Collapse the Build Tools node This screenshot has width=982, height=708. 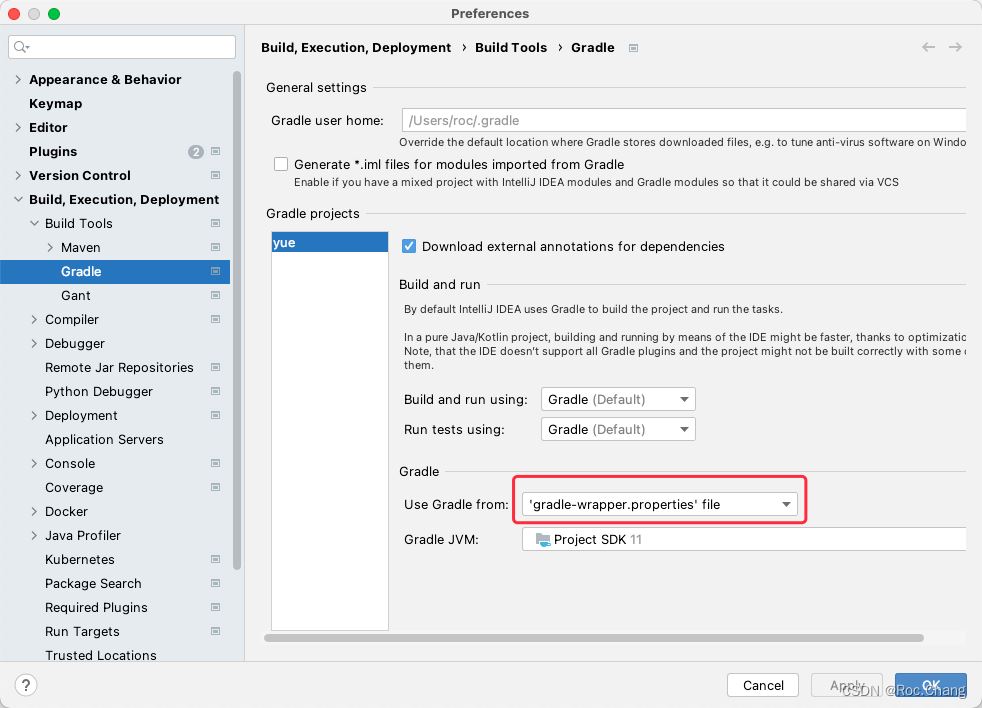point(34,223)
